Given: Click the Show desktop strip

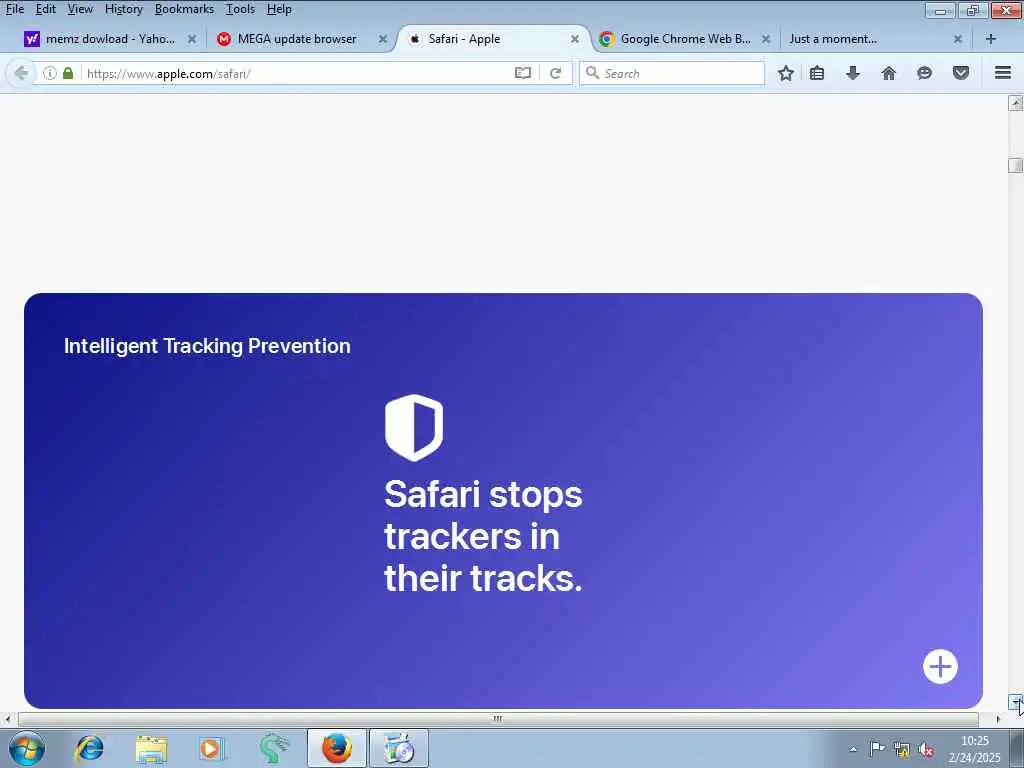Looking at the screenshot, I should [x=1017, y=749].
